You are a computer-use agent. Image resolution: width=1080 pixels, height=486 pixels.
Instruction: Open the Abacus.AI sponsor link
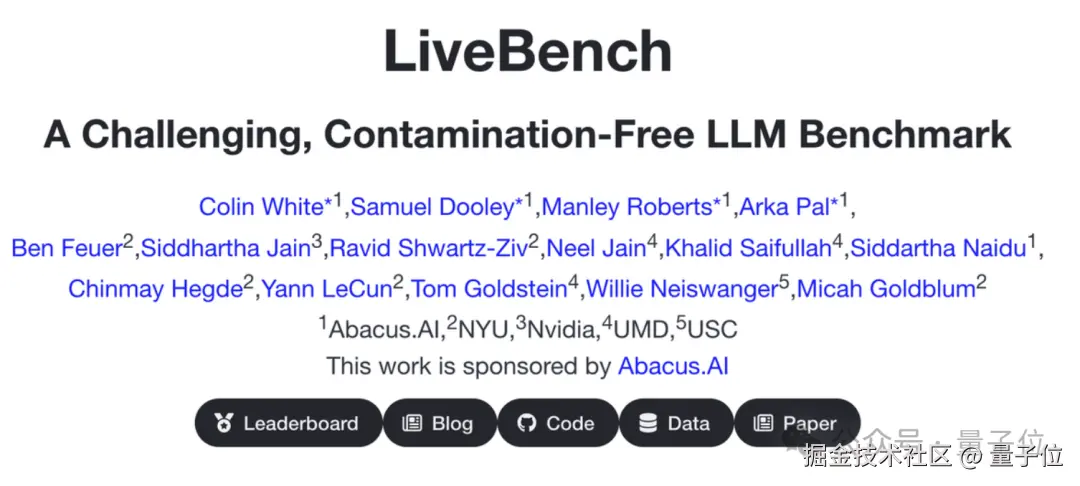click(673, 366)
